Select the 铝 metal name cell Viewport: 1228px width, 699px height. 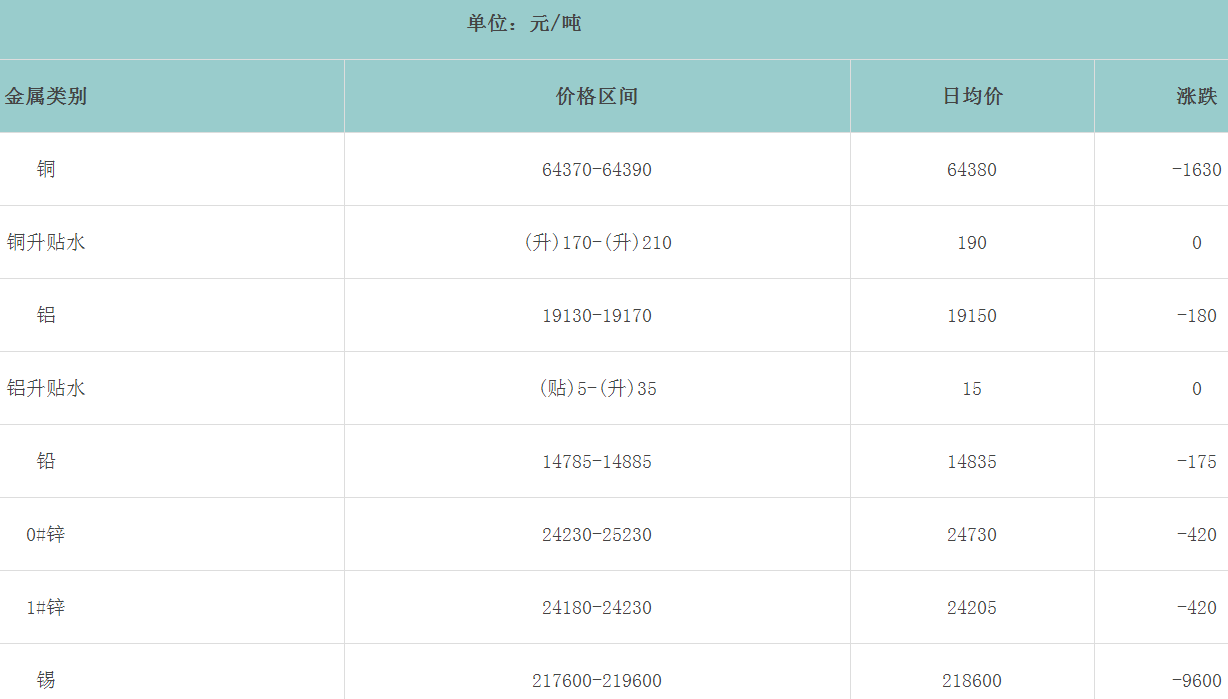pyautogui.click(x=46, y=316)
